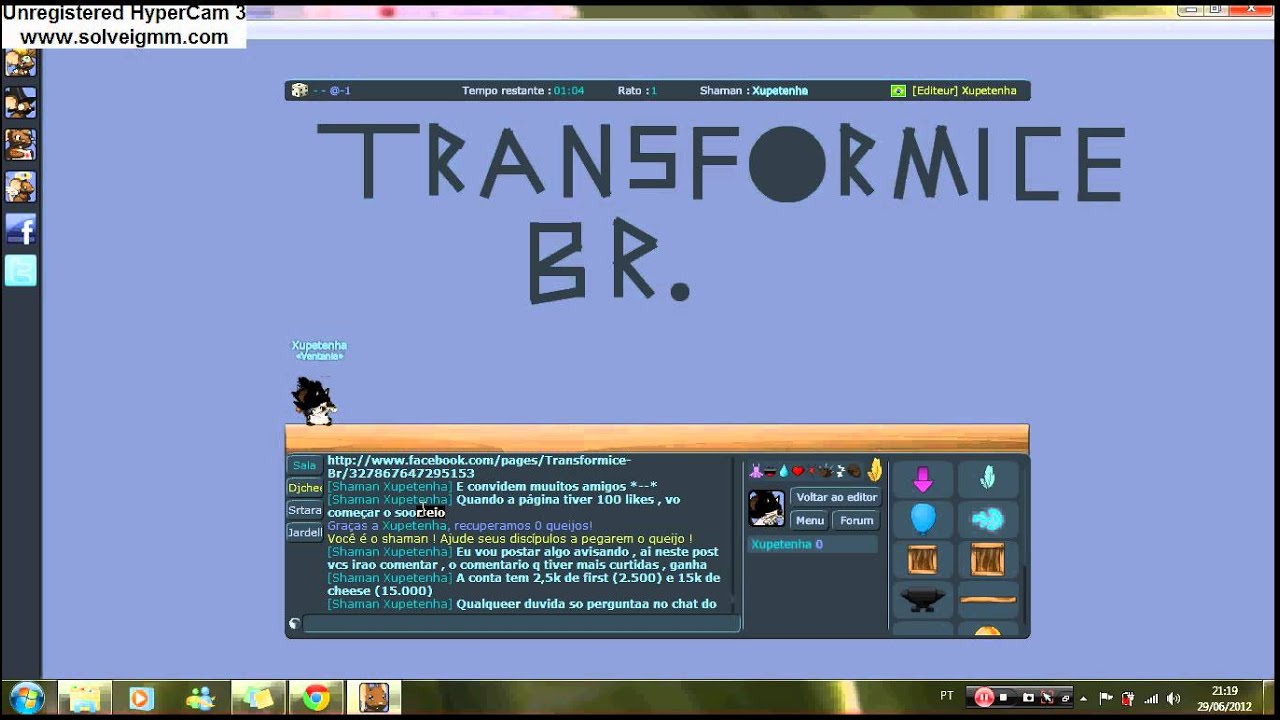The height and width of the screenshot is (720, 1280).
Task: Take a HyperCam snapshot with camera icon
Action: click(1028, 698)
